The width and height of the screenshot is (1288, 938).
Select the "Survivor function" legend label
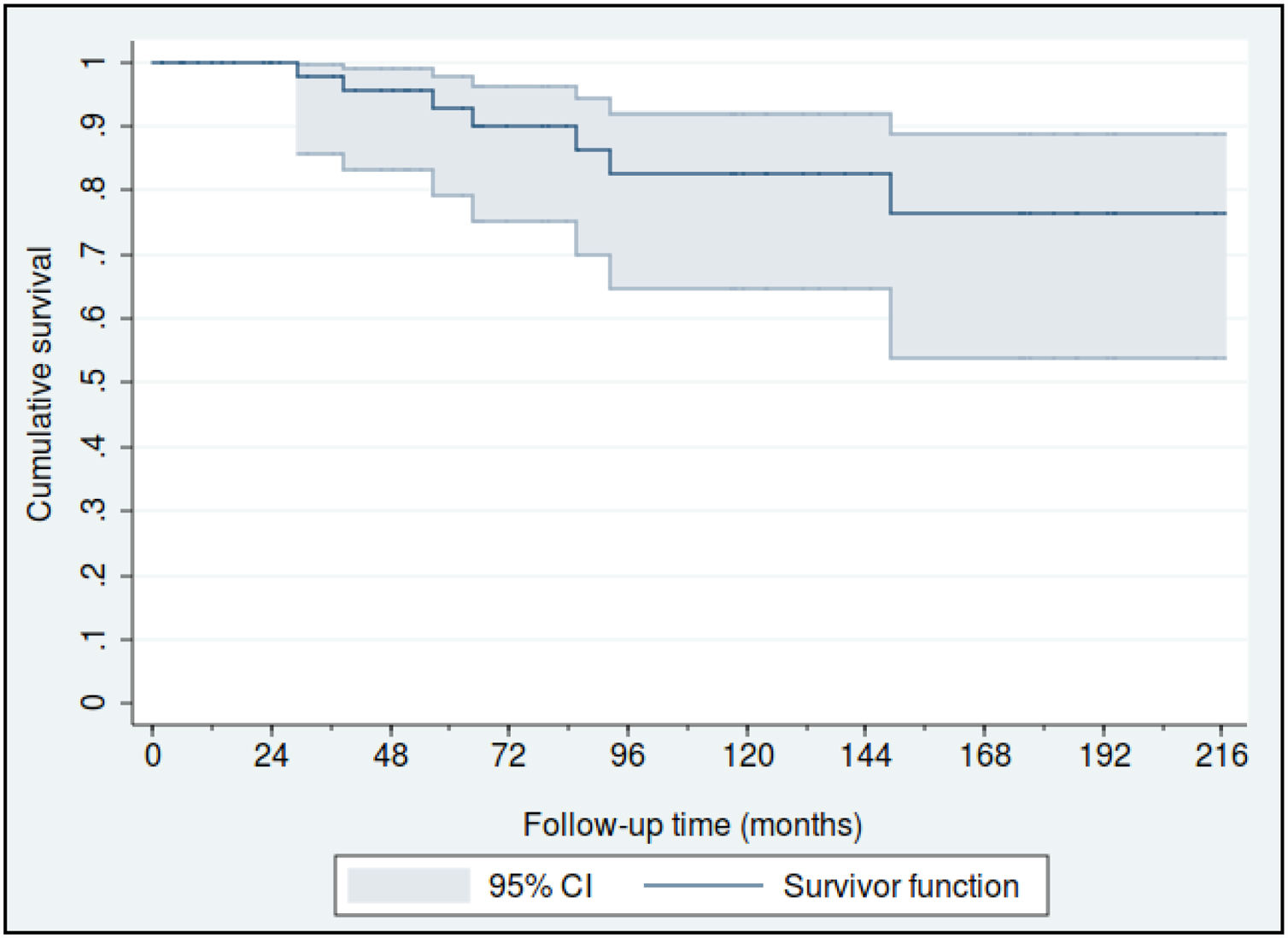901,887
